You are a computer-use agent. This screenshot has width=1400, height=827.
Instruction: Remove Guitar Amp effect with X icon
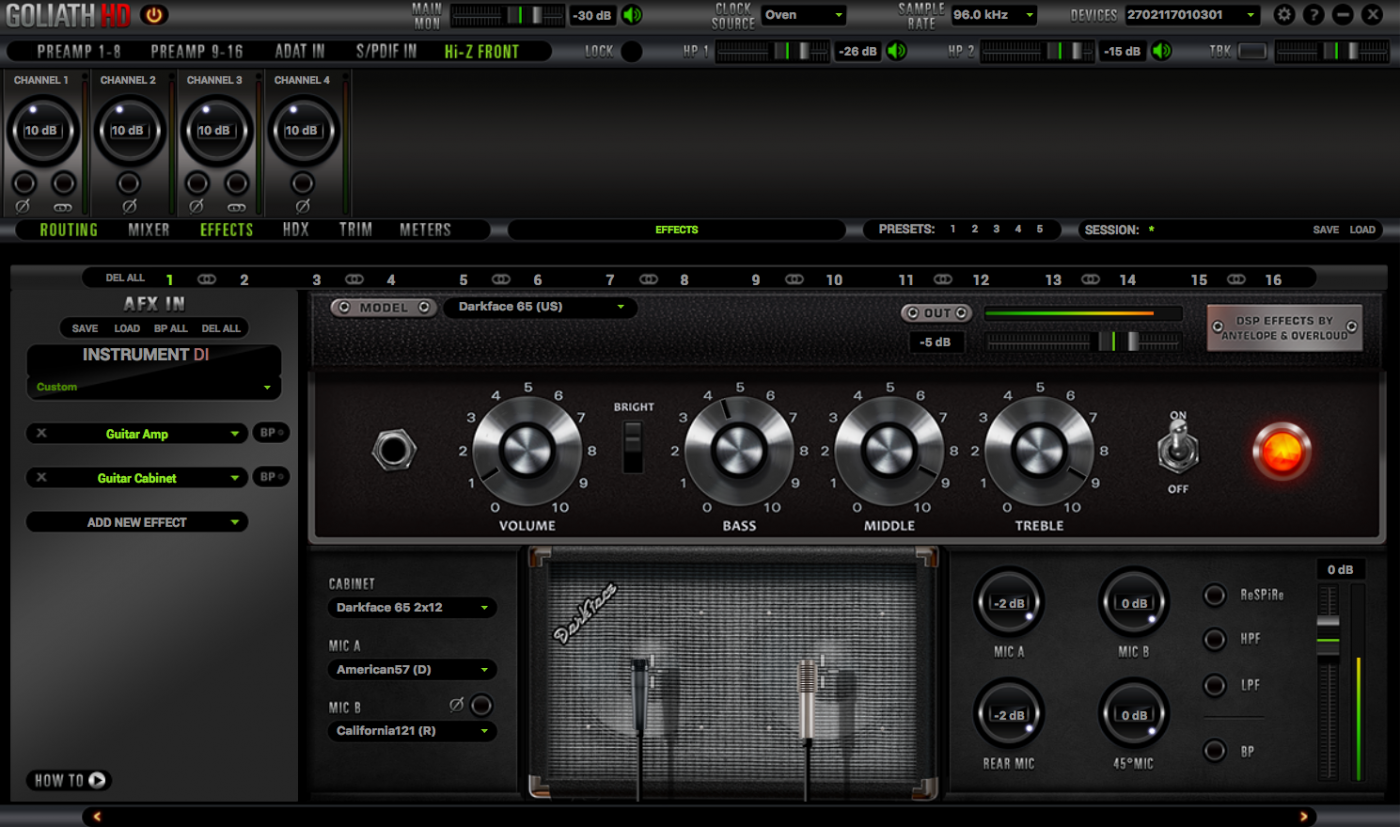pyautogui.click(x=41, y=434)
